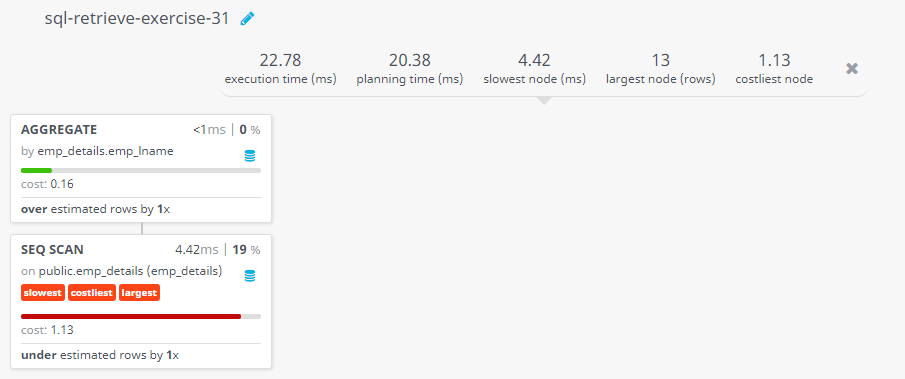Click the red cost bar in SEQ SCAN

[x=130, y=316]
